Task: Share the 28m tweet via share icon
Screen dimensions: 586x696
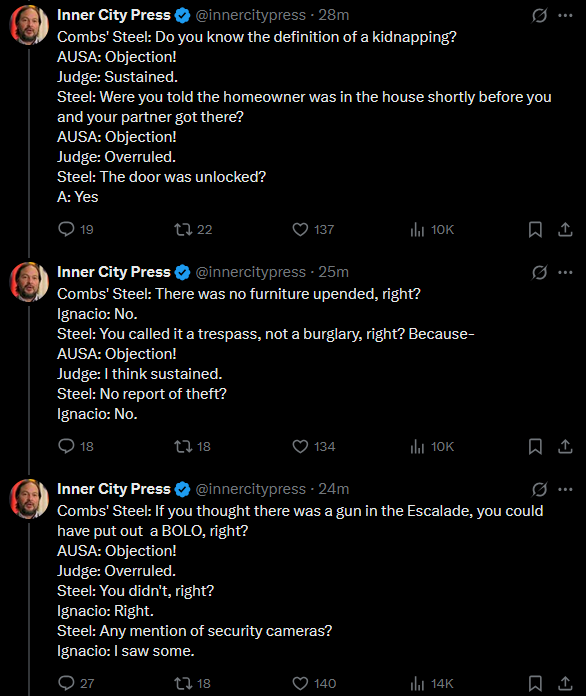Action: pyautogui.click(x=565, y=229)
